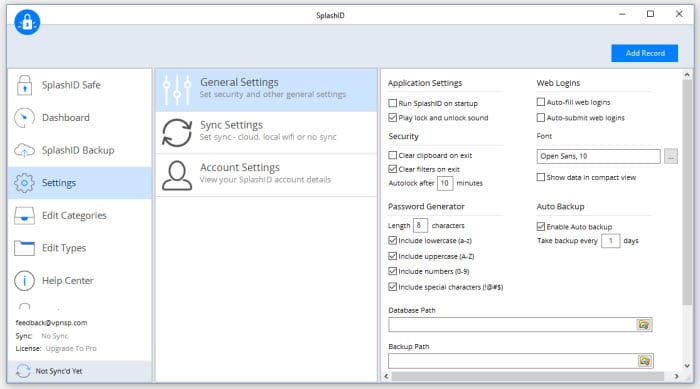This screenshot has width=700, height=389.
Task: Click the horizontal scrollbar left arrow
Action: pos(387,376)
